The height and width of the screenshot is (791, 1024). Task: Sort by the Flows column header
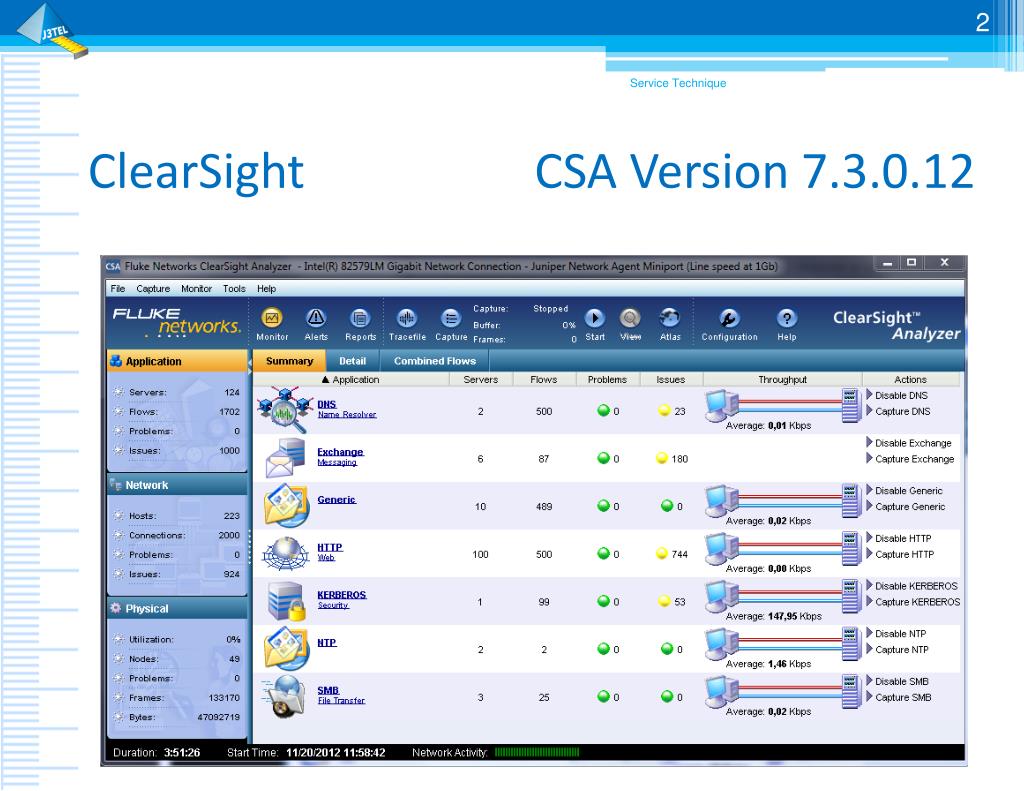click(544, 379)
